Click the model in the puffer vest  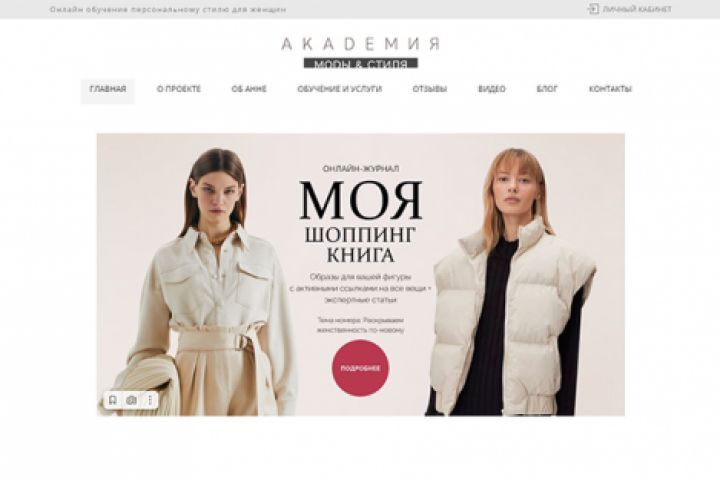512,285
